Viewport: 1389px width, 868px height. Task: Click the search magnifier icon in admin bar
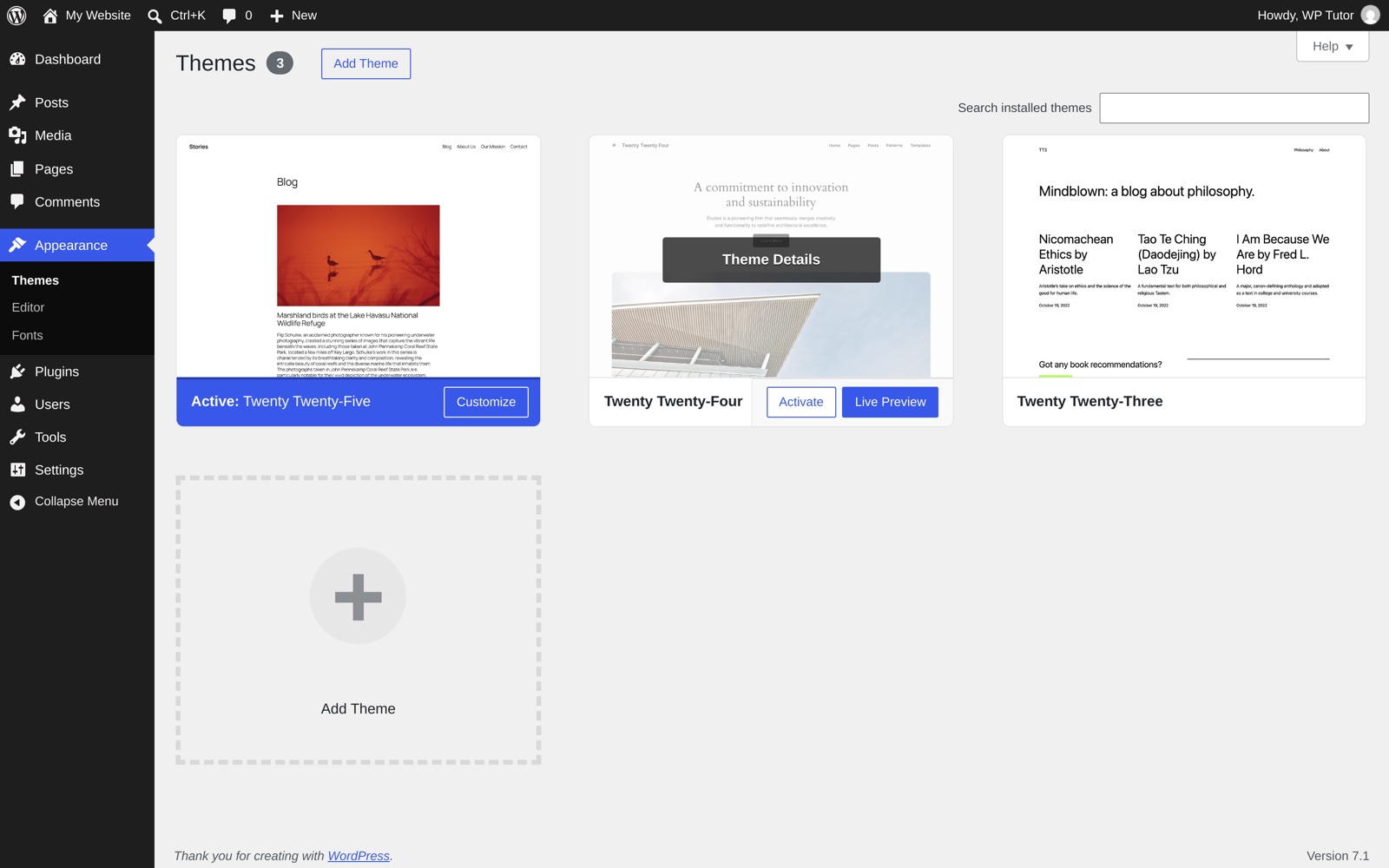tap(155, 16)
